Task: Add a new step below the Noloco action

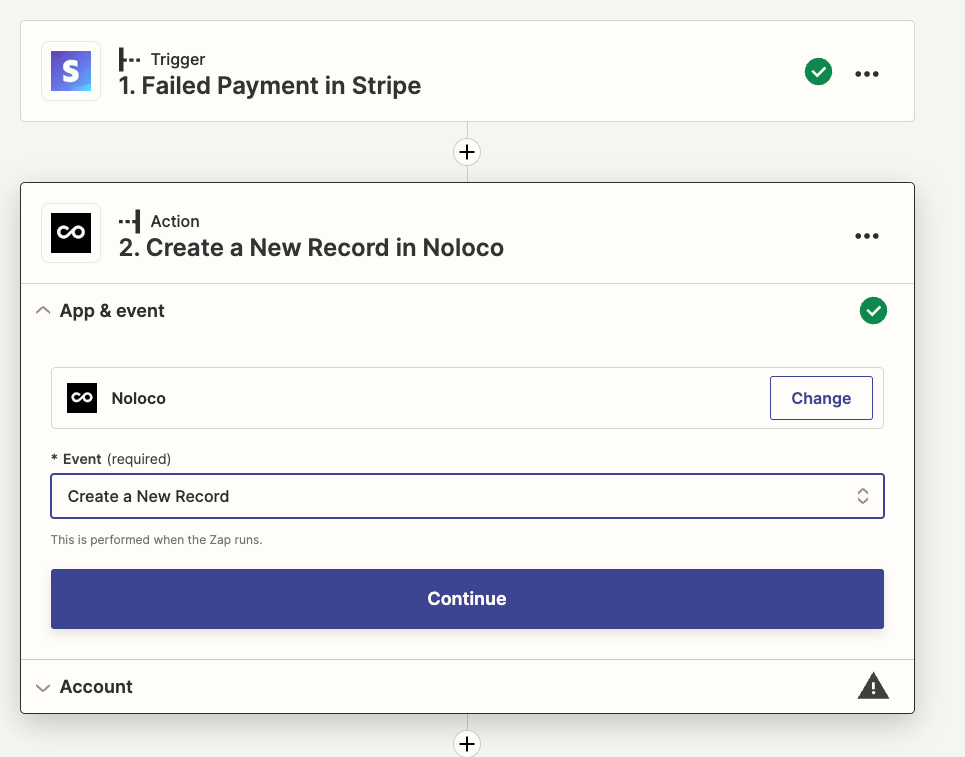Action: click(467, 743)
